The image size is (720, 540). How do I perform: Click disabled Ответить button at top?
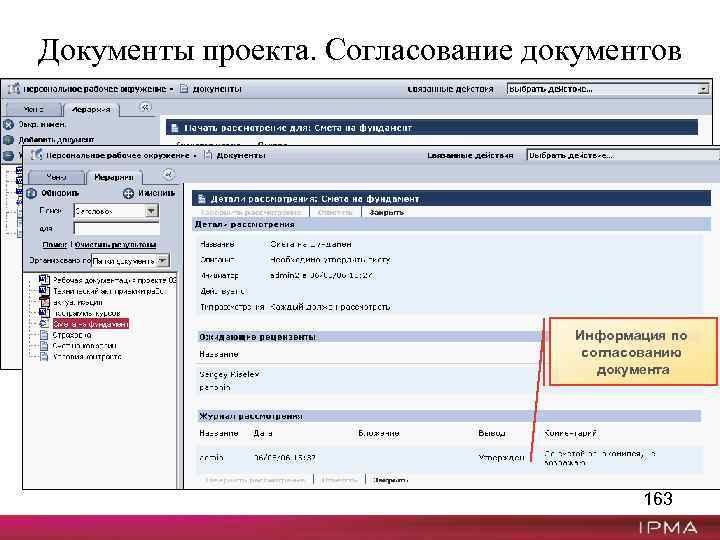(335, 212)
